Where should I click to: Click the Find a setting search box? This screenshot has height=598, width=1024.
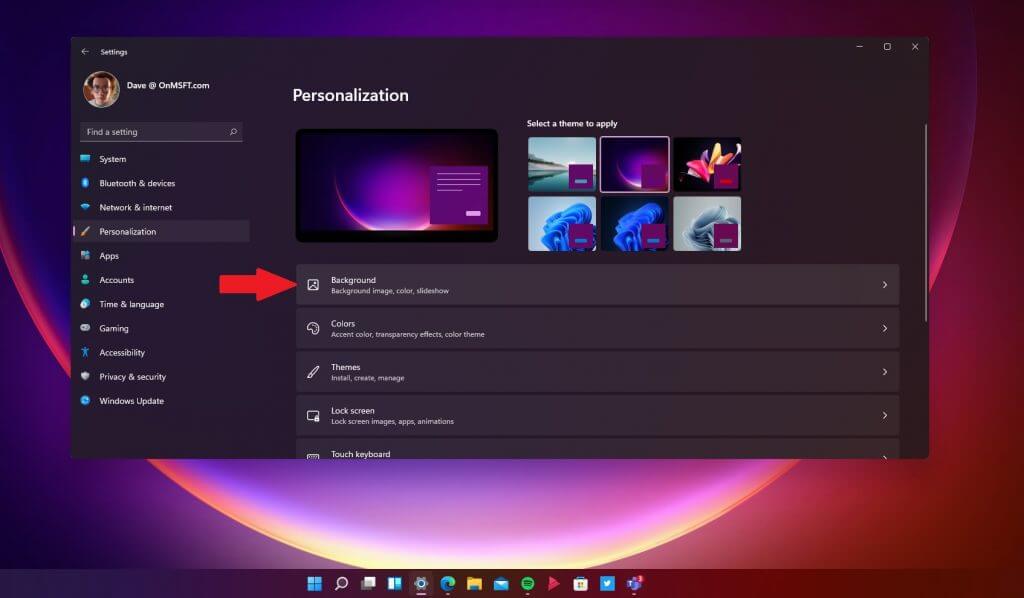160,131
